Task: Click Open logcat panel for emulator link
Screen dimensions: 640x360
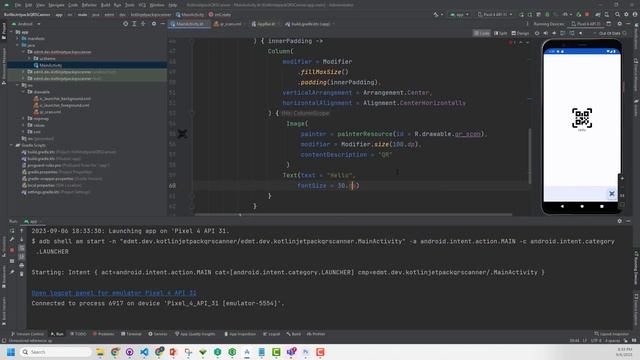Action: (114, 293)
